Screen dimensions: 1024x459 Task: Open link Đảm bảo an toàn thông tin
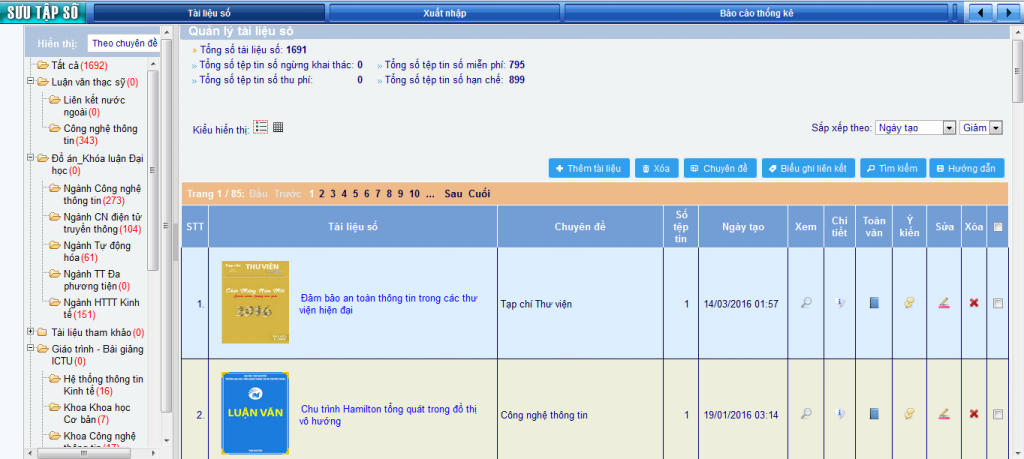click(x=389, y=304)
